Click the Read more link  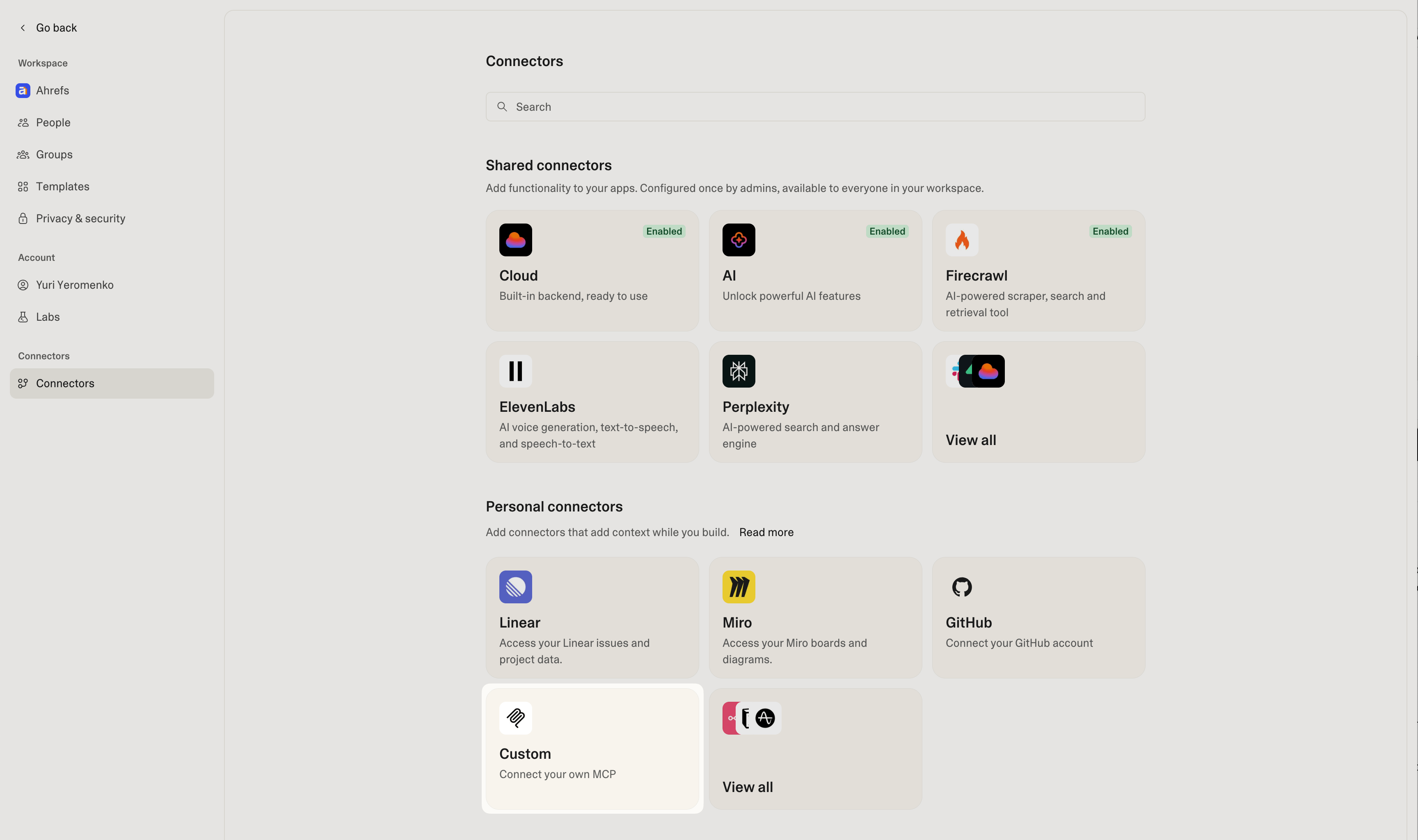766,532
